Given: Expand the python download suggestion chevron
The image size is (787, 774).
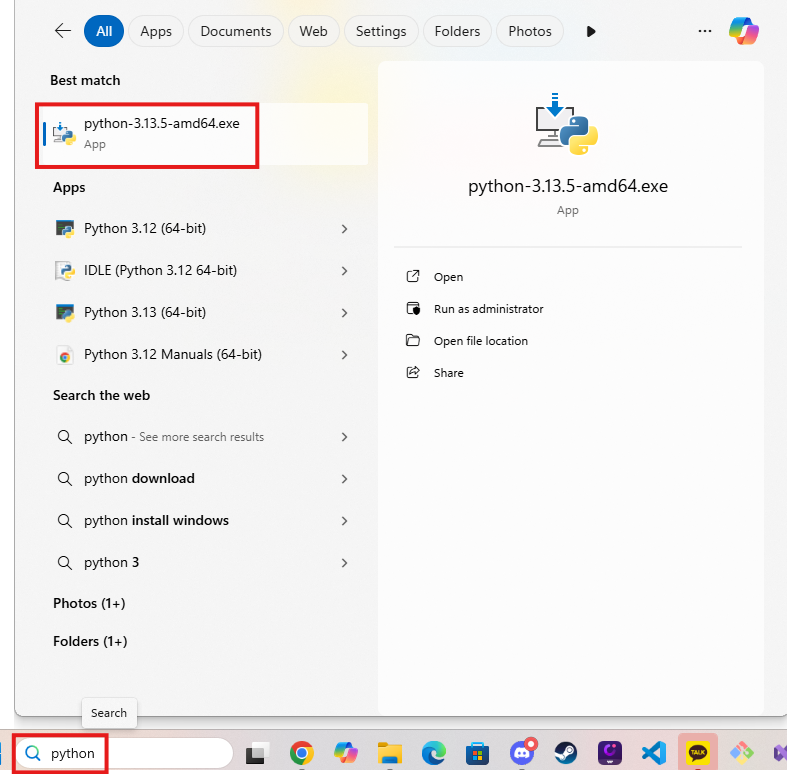Looking at the screenshot, I should pyautogui.click(x=344, y=479).
